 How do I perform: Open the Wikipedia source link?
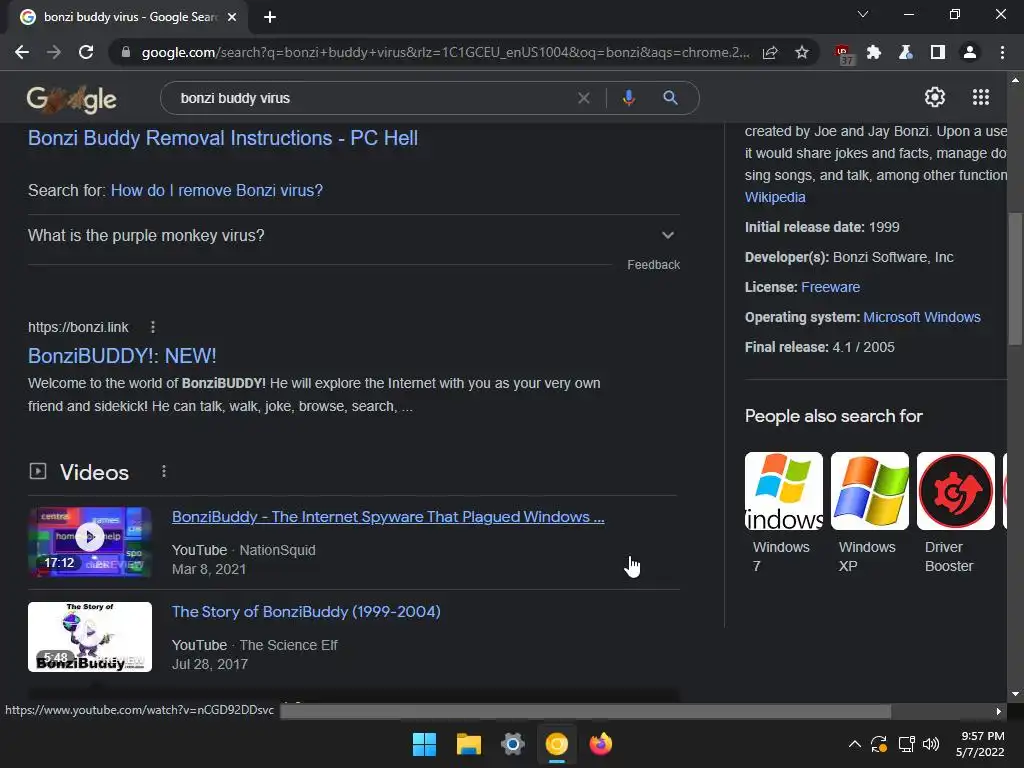pos(775,197)
